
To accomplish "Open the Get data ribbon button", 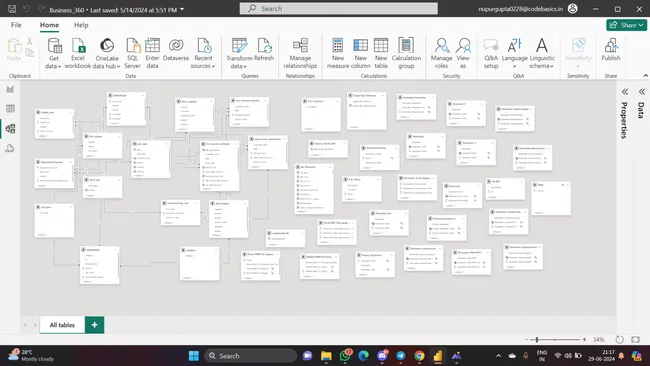I will coord(54,53).
